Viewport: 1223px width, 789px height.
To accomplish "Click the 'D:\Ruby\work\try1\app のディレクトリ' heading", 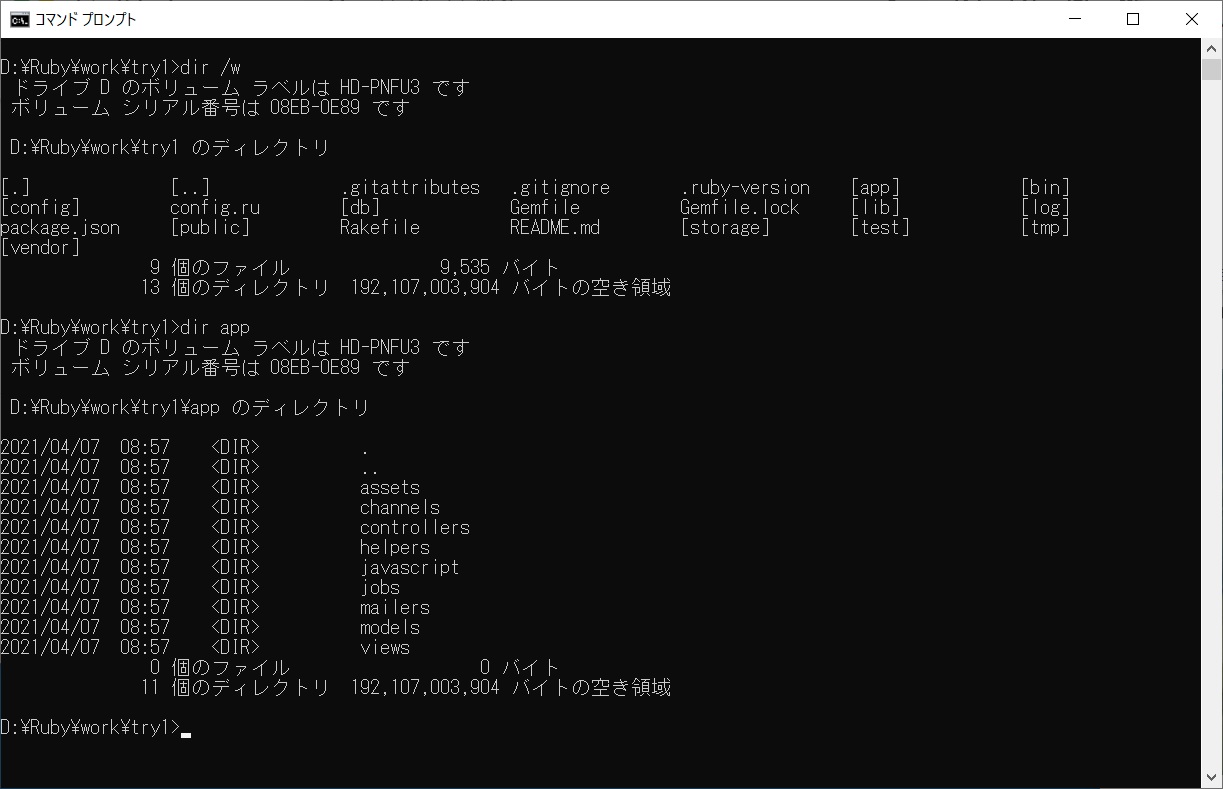I will (190, 407).
